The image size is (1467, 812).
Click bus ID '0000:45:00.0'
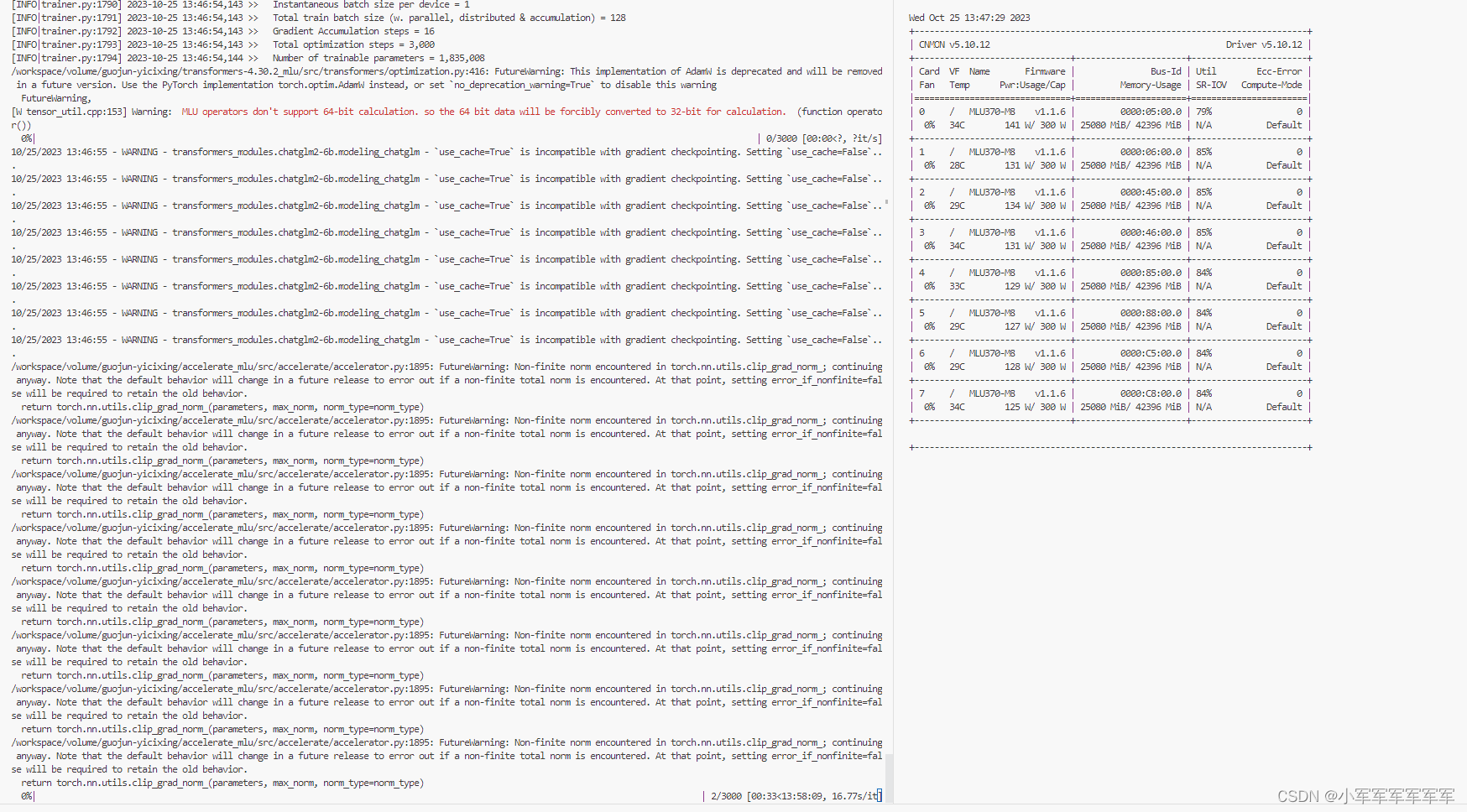tap(1151, 192)
